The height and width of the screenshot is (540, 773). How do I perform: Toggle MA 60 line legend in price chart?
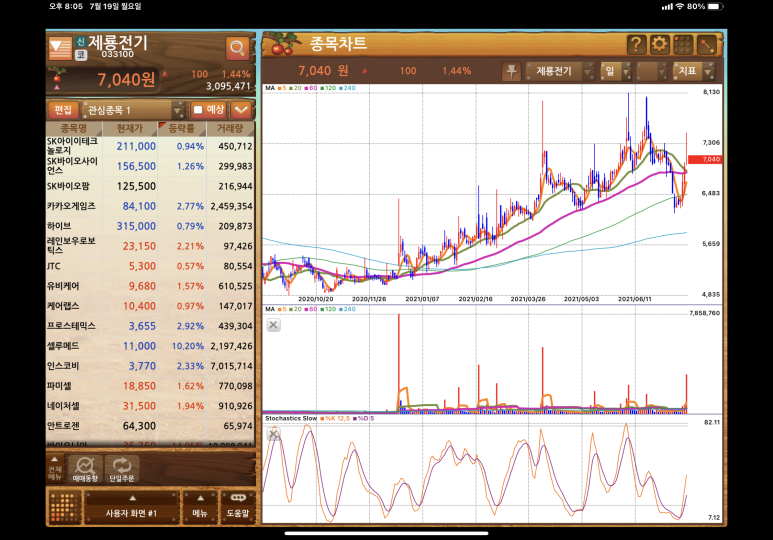click(x=311, y=88)
